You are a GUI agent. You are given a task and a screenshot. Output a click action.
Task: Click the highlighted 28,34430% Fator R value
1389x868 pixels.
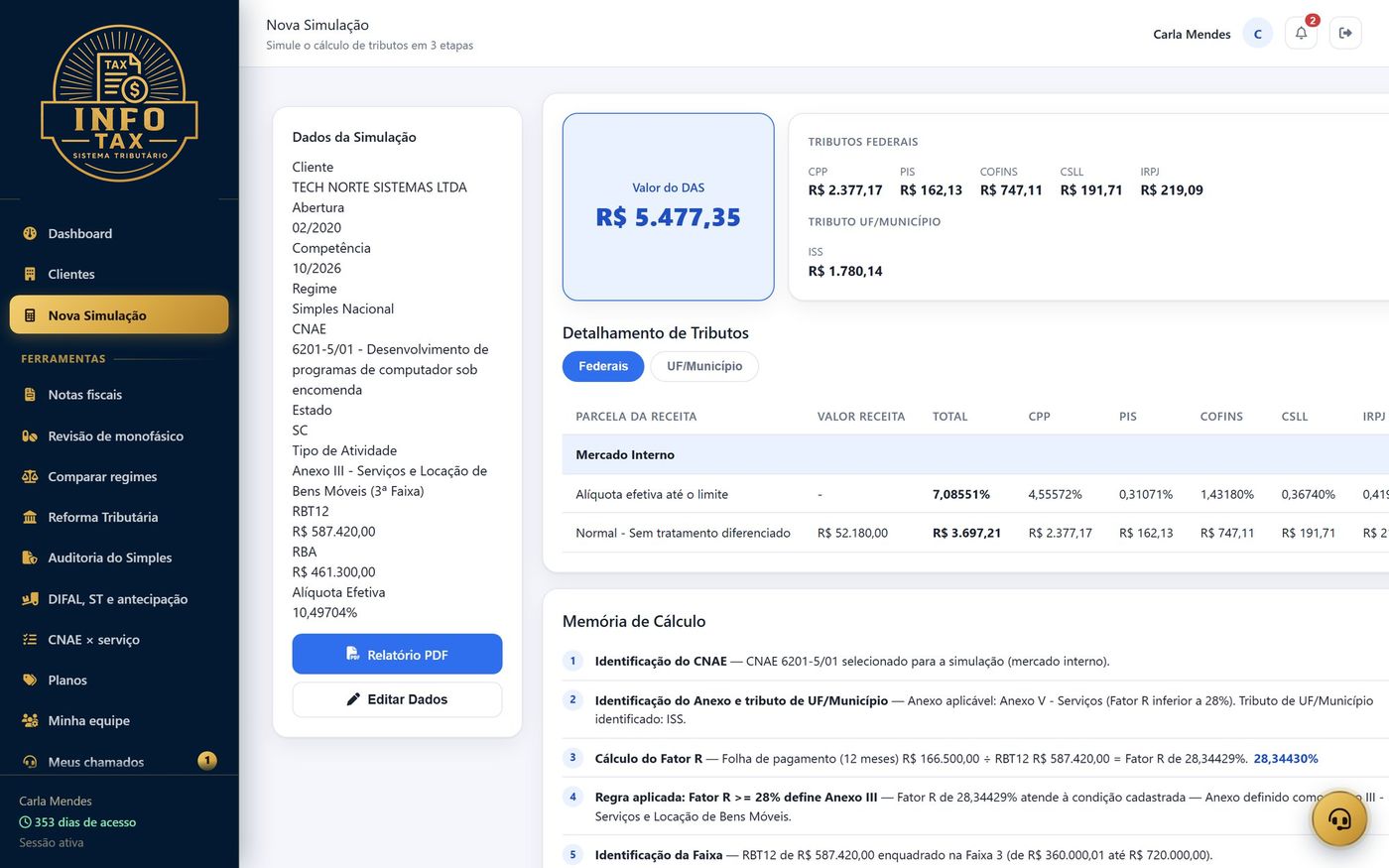1286,758
